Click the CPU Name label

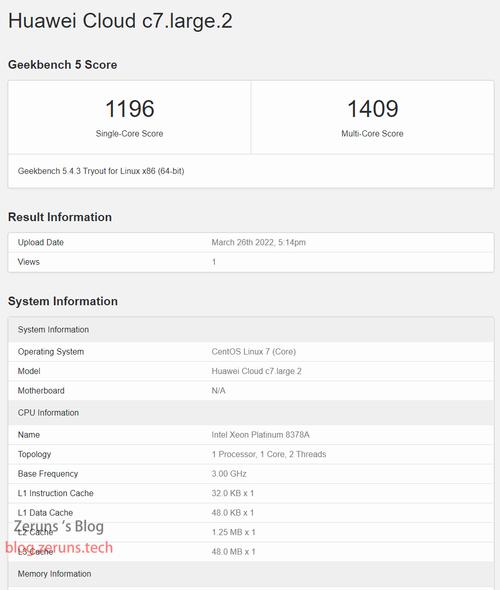point(29,435)
